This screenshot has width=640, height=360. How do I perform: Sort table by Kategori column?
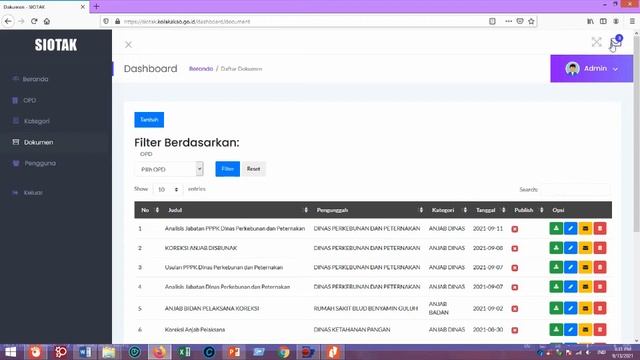click(x=448, y=210)
